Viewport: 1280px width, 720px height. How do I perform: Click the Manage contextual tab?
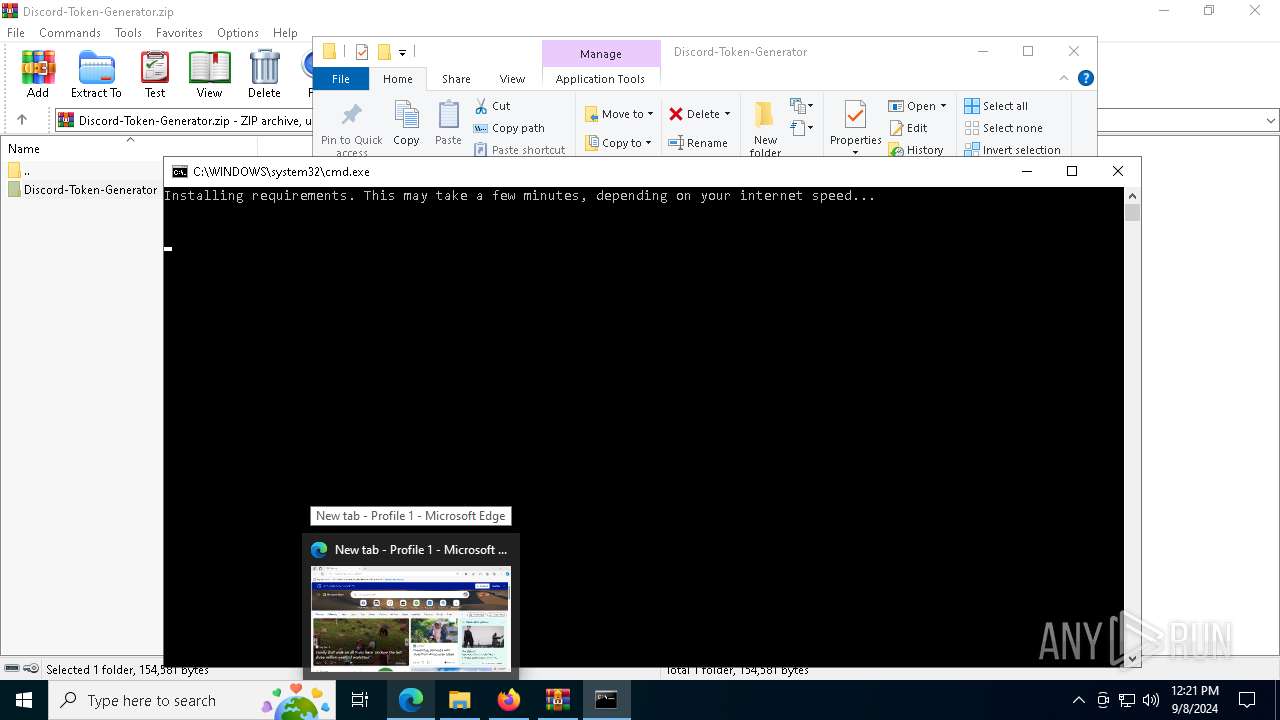coord(601,54)
